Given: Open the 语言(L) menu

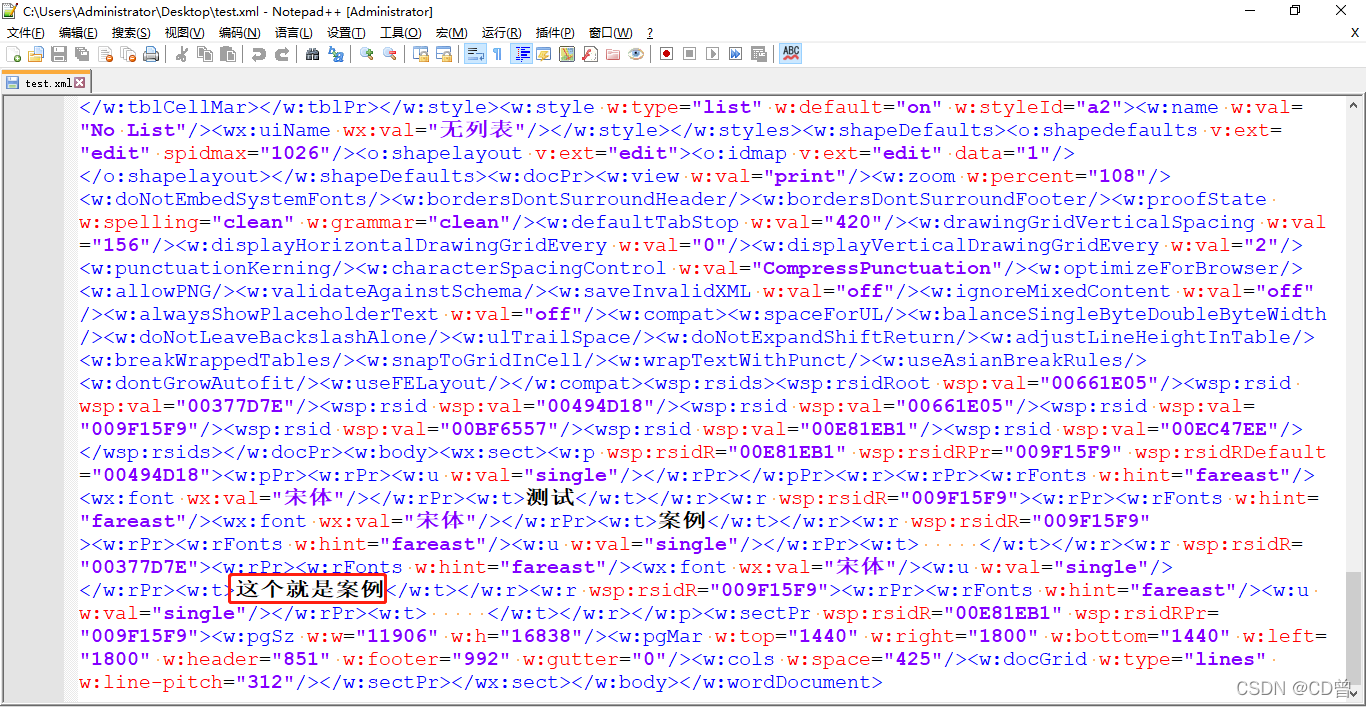Looking at the screenshot, I should point(293,33).
